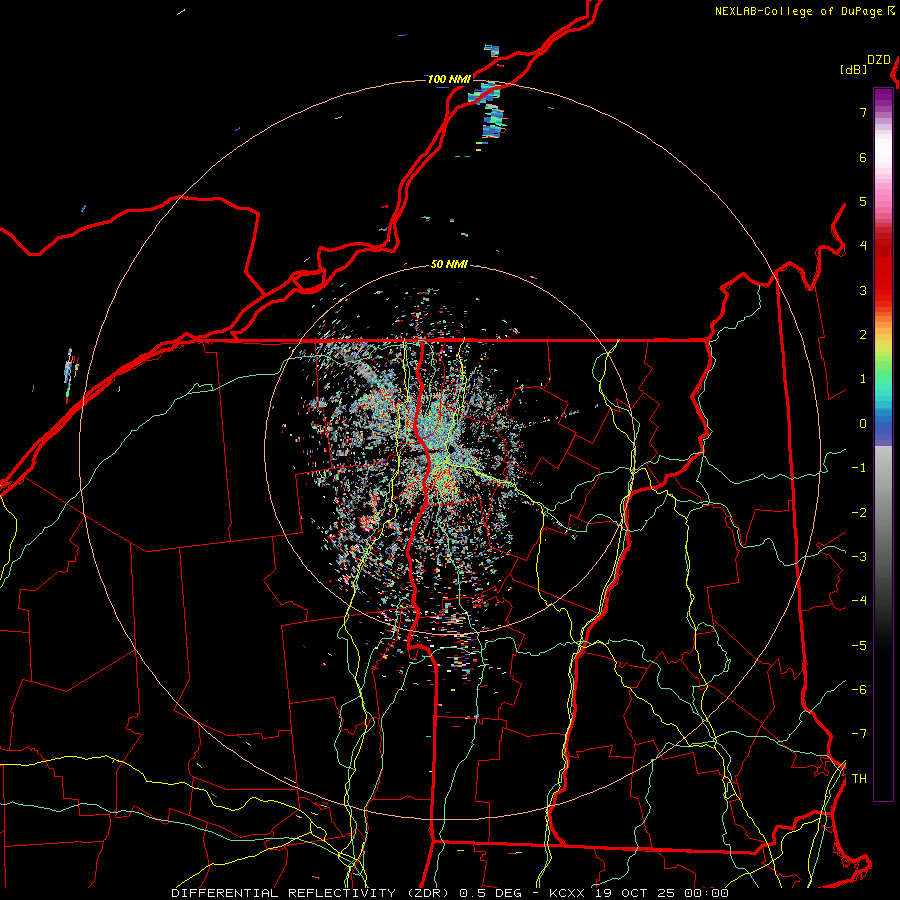This screenshot has width=900, height=900.
Task: Click the 100 NMI range ring label
Action: 449,79
